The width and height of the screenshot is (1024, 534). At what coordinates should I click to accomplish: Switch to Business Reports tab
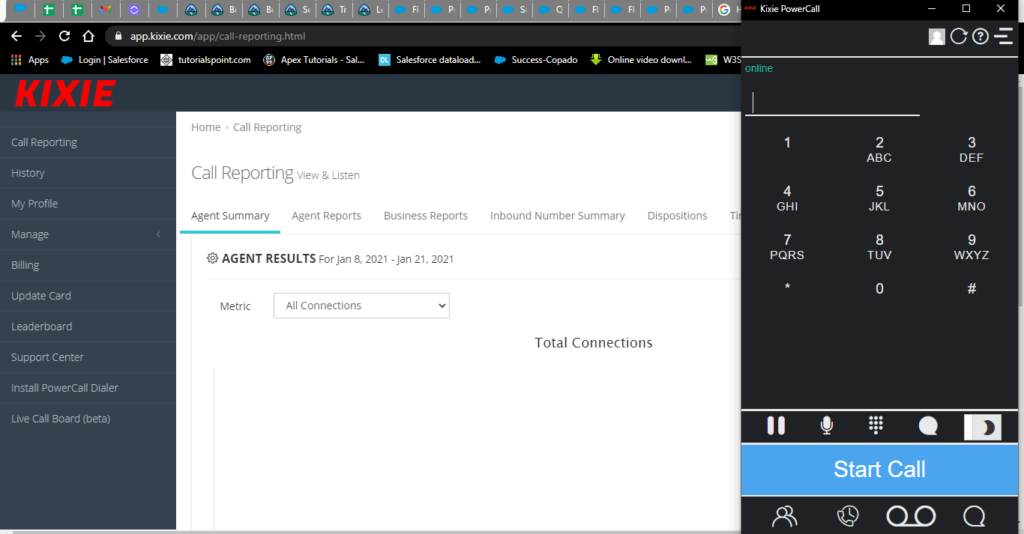pyautogui.click(x=425, y=215)
